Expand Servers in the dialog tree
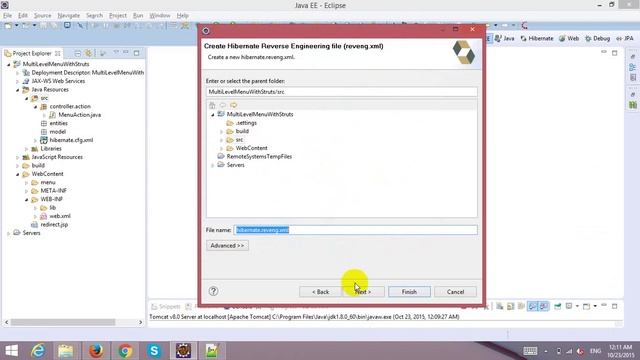 pyautogui.click(x=213, y=165)
